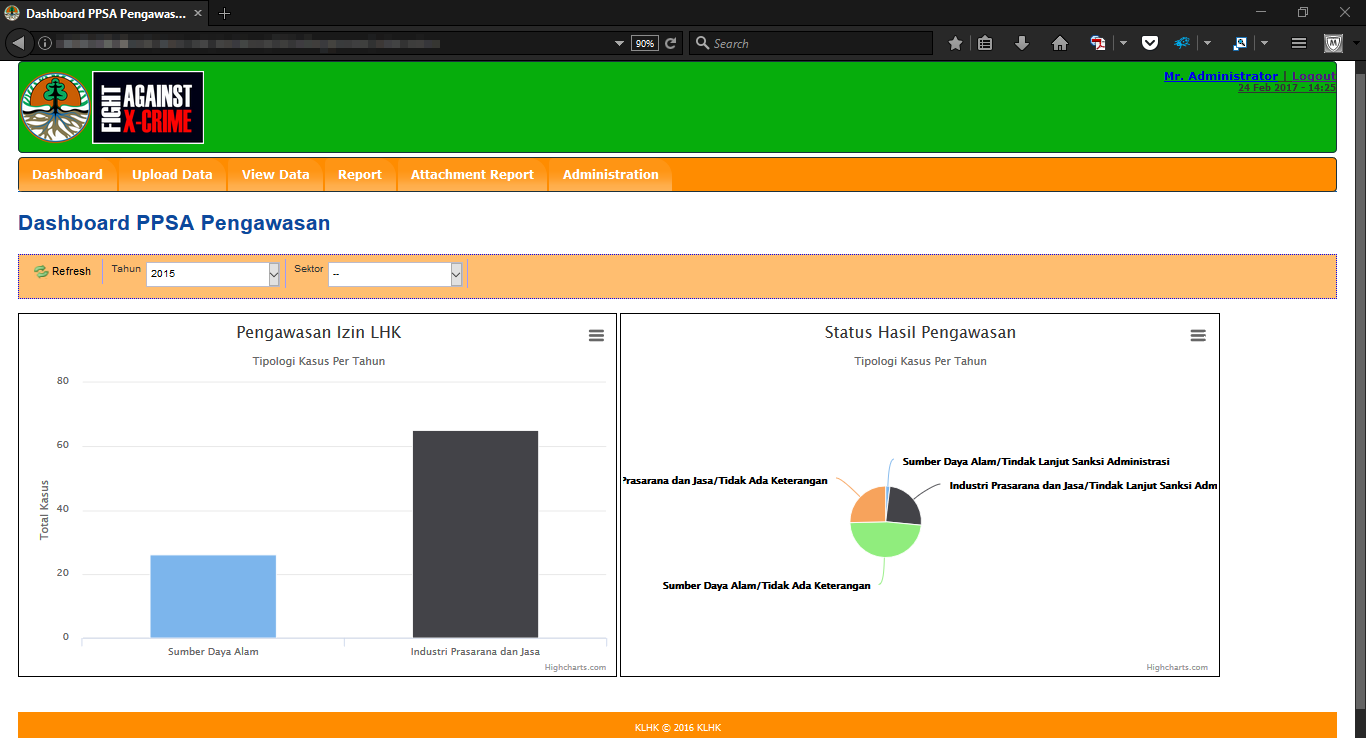Open Status Hasil Pengawasan chart context menu
Image resolution: width=1366 pixels, height=738 pixels.
click(x=1198, y=336)
